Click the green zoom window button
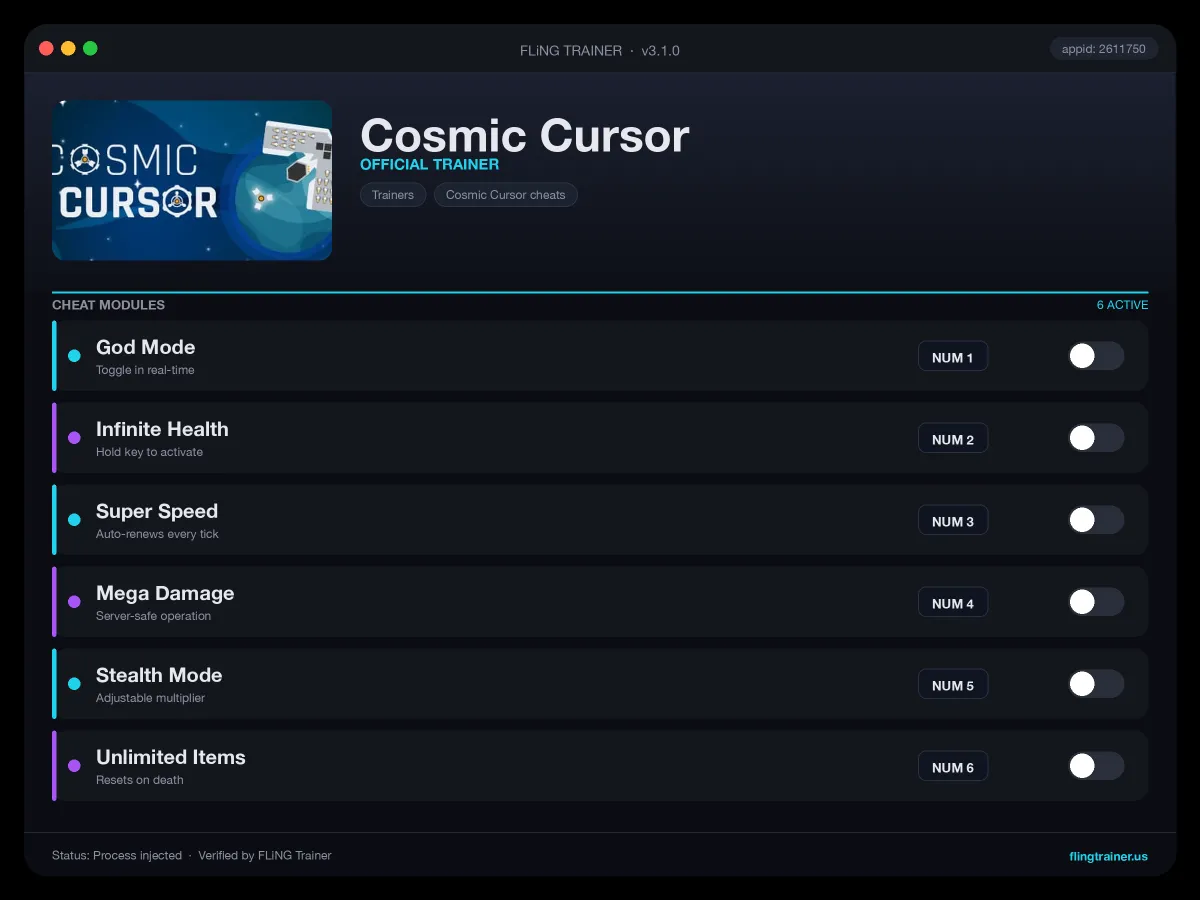The width and height of the screenshot is (1200, 900). point(90,48)
